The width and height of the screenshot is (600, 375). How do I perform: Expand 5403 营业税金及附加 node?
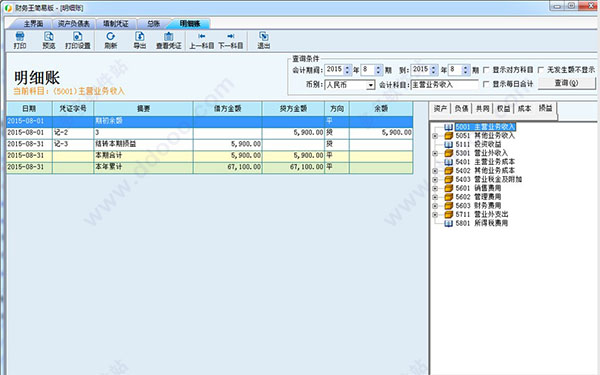435,180
